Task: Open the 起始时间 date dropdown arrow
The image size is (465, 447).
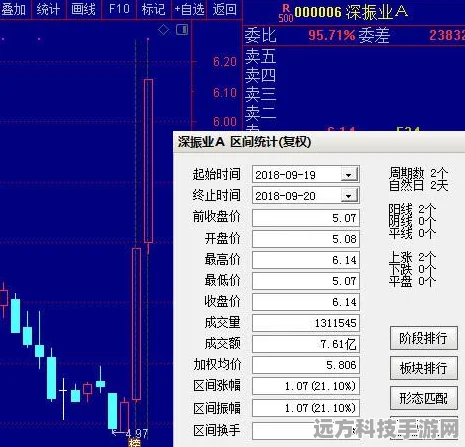Action: (349, 175)
